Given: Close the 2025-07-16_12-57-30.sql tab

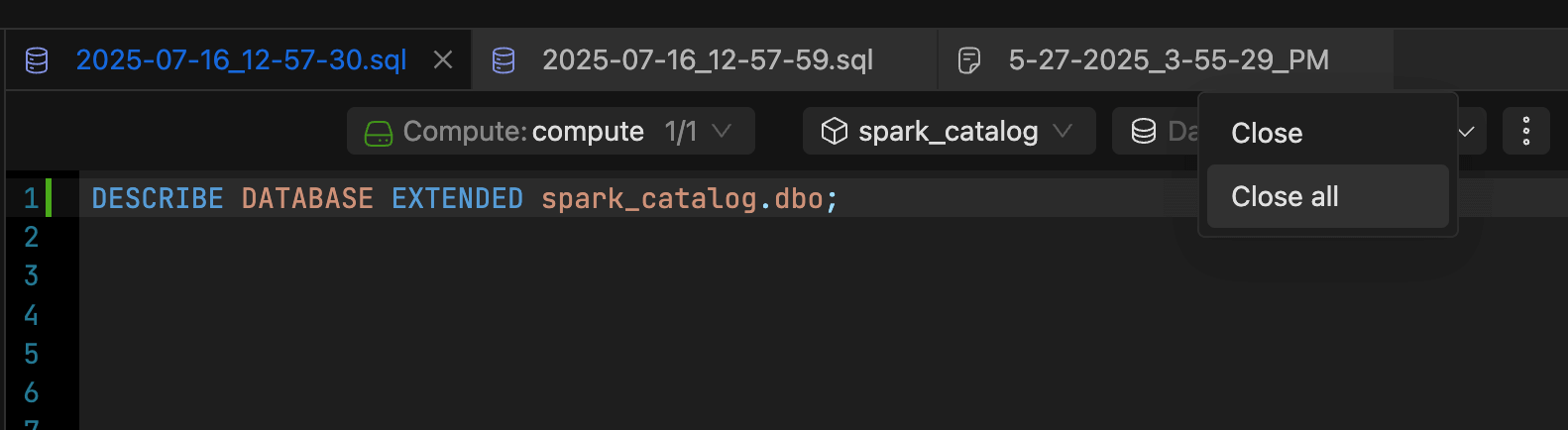Looking at the screenshot, I should [x=443, y=60].
